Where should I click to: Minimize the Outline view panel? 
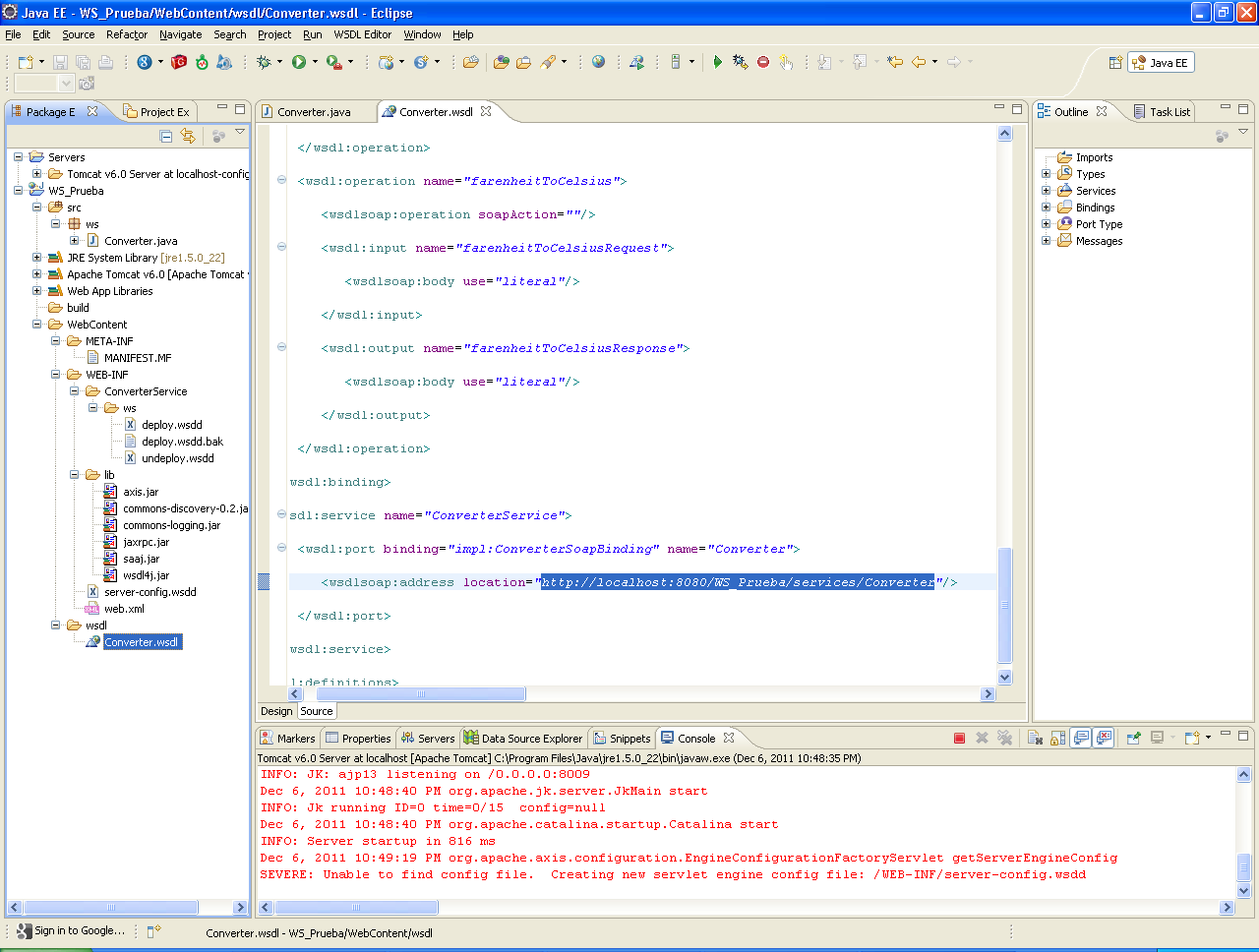(1225, 107)
